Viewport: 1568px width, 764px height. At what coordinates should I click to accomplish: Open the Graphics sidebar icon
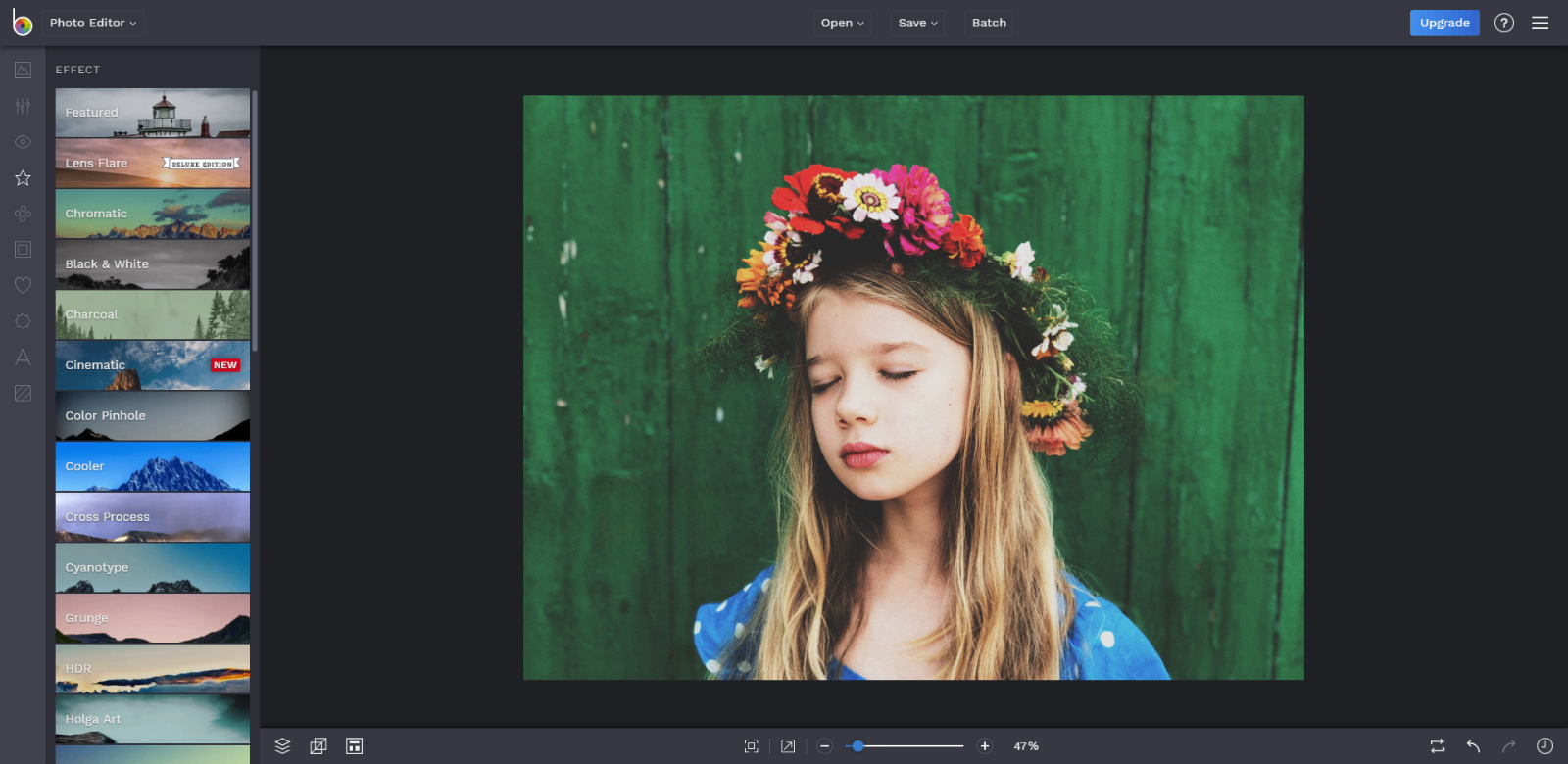coord(23,321)
